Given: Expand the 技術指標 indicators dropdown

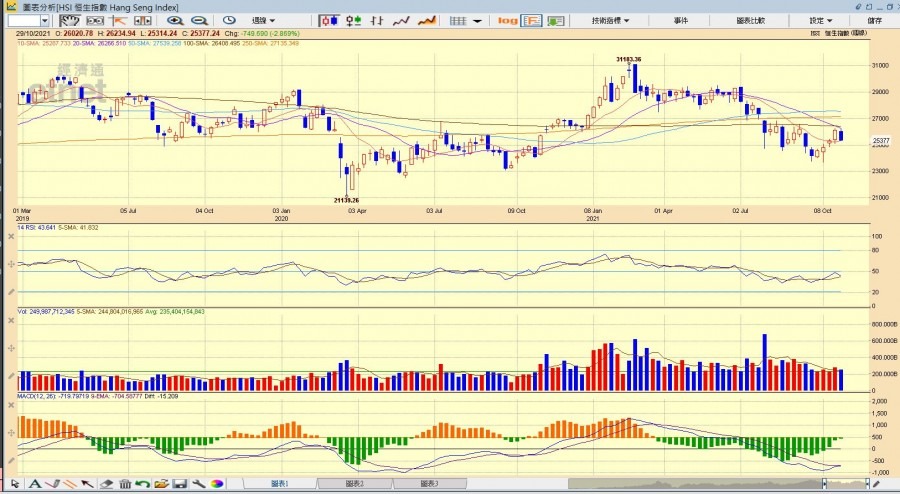Looking at the screenshot, I should [x=611, y=20].
